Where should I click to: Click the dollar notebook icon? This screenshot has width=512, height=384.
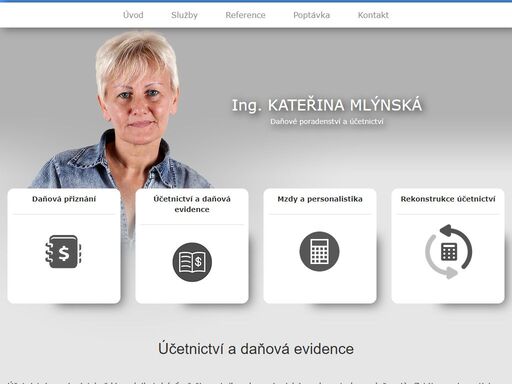tap(63, 252)
